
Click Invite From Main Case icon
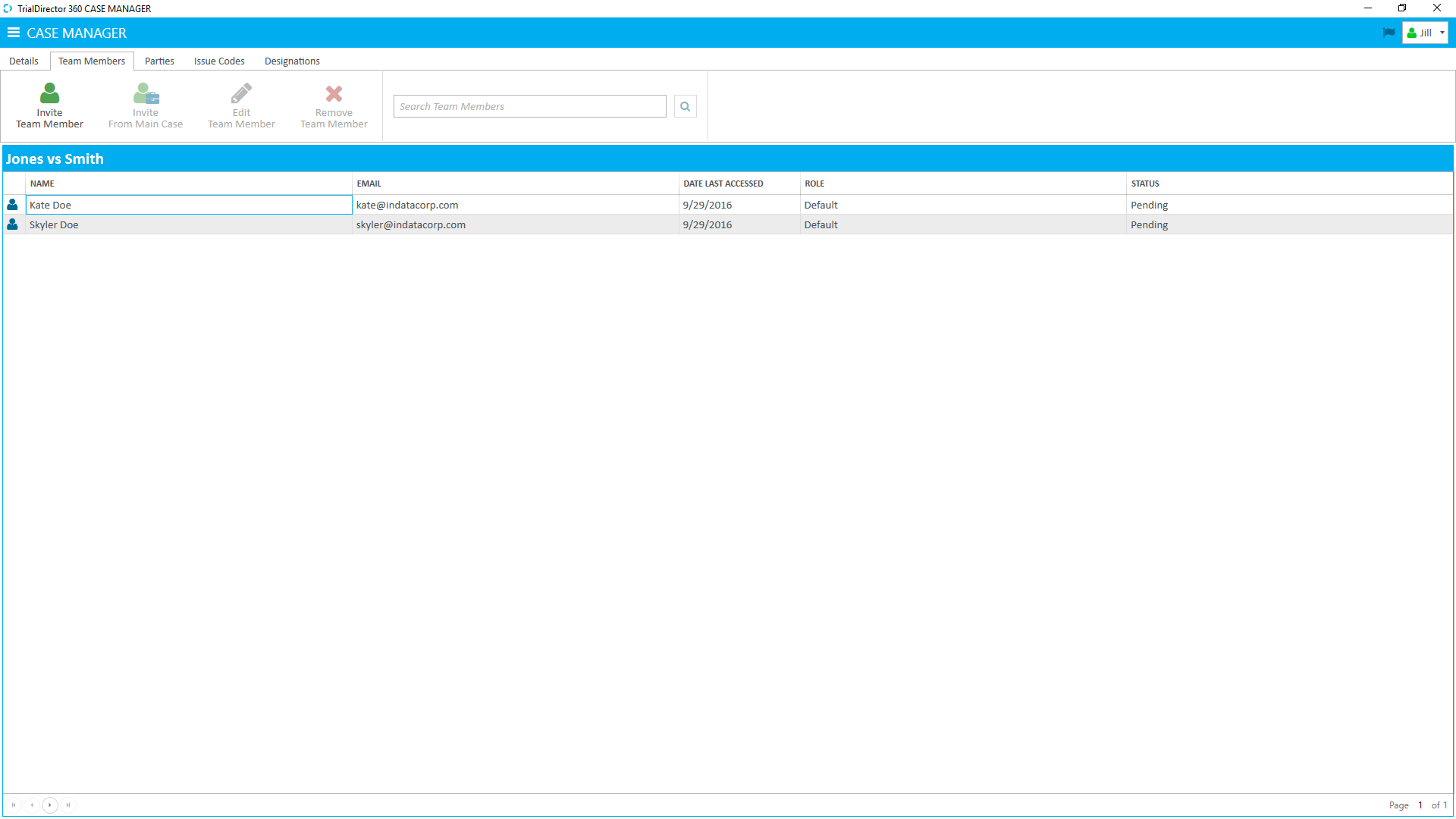tap(146, 93)
